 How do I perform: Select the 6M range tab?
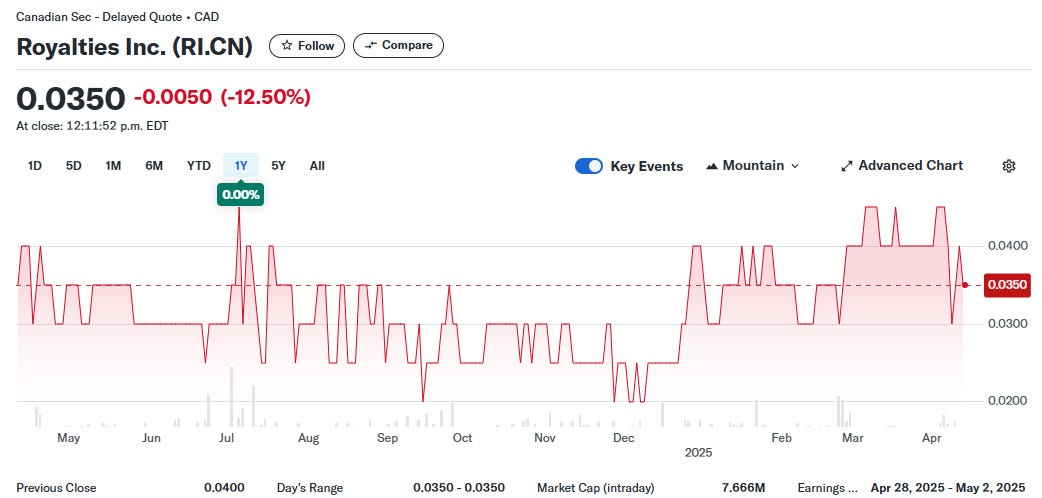154,166
